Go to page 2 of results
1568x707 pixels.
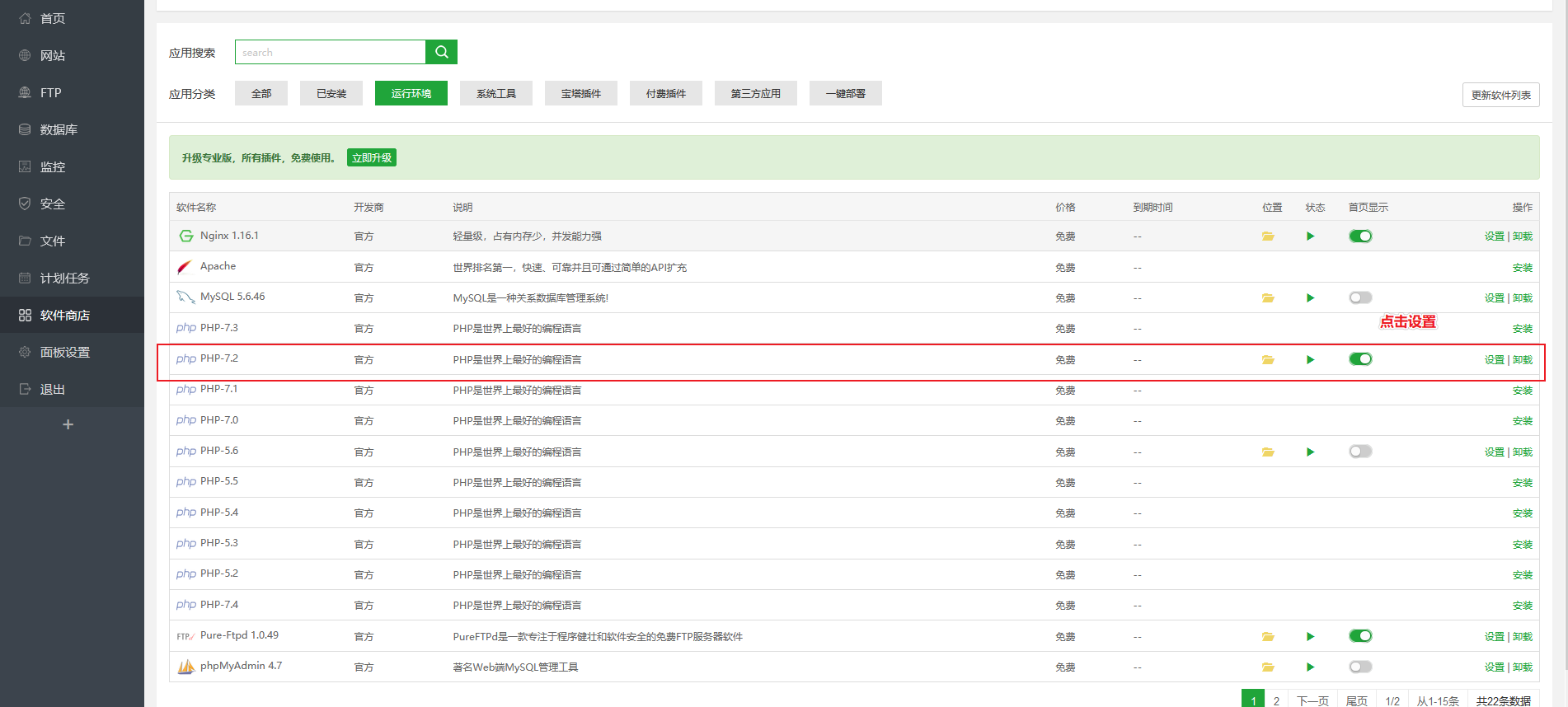tap(1276, 700)
